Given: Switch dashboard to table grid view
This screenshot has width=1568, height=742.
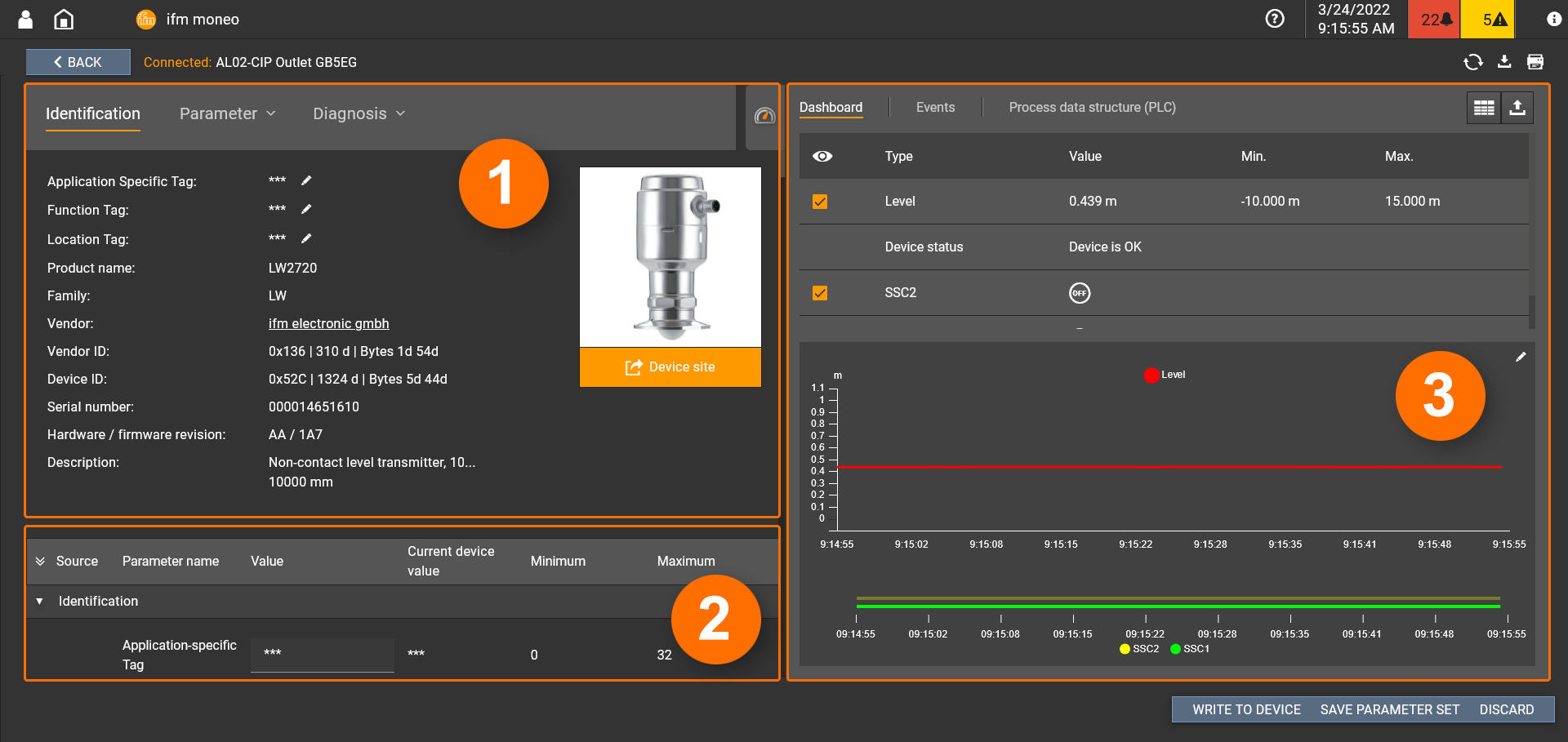Looking at the screenshot, I should click(x=1483, y=108).
